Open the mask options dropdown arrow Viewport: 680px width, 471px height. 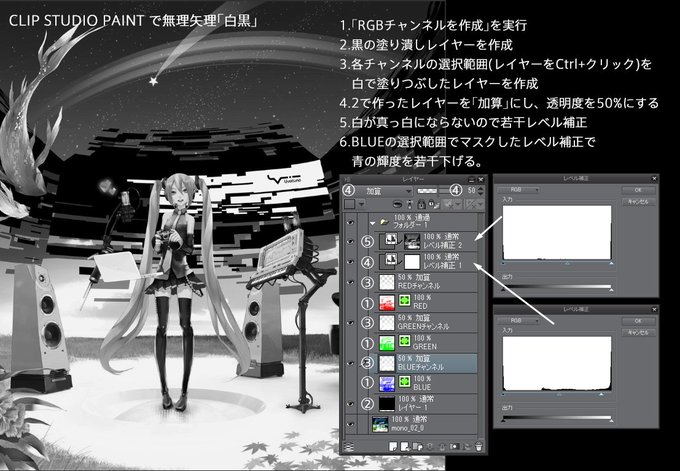pos(458,204)
